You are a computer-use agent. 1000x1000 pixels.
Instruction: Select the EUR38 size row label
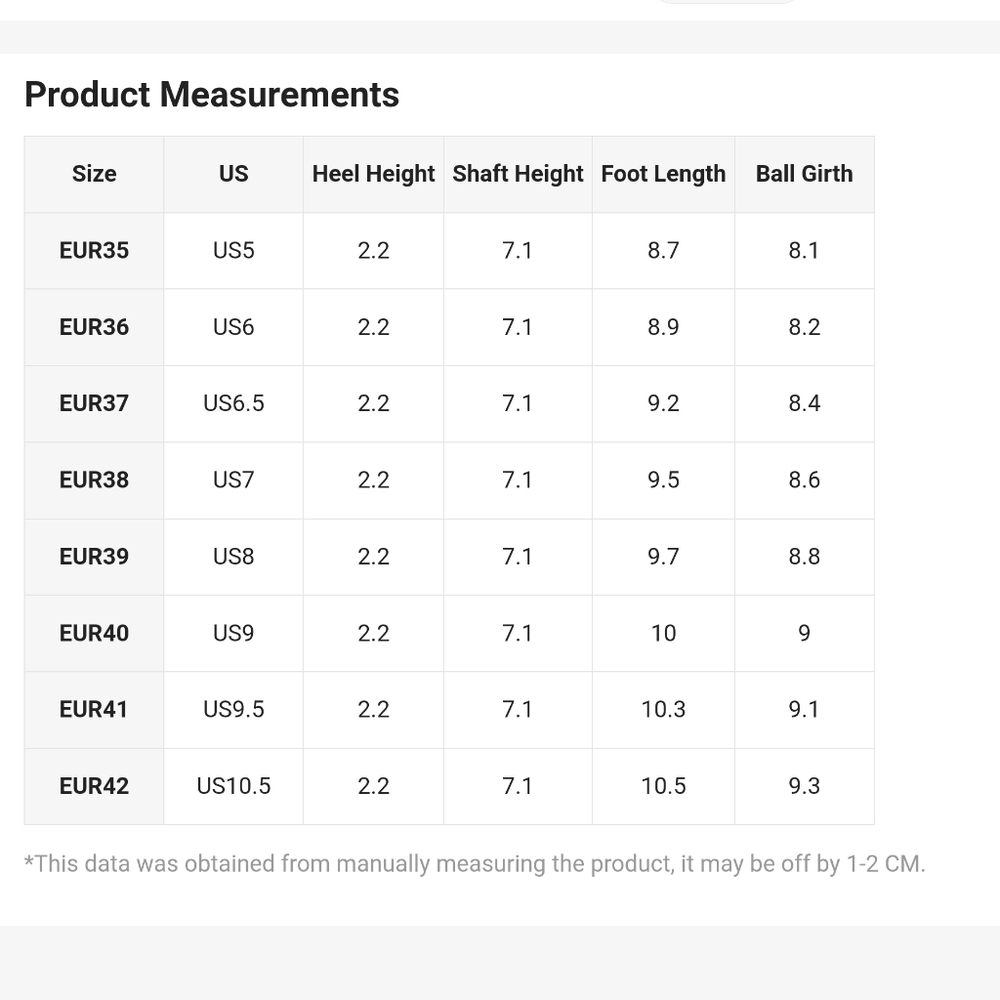coord(94,480)
